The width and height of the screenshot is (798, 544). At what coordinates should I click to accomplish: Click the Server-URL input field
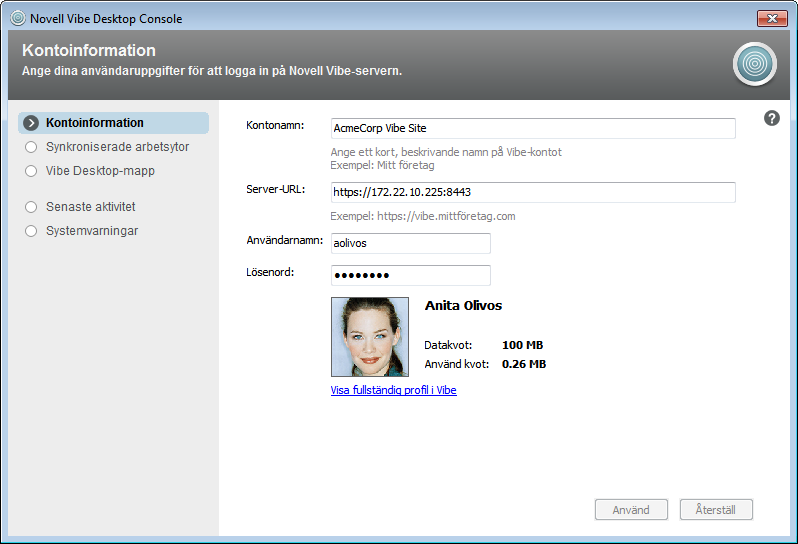[x=533, y=192]
